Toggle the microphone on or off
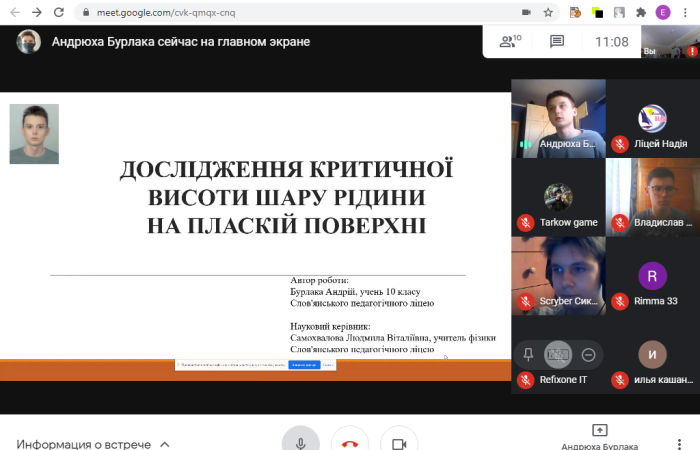Viewport: 700px width, 450px height. coord(300,443)
